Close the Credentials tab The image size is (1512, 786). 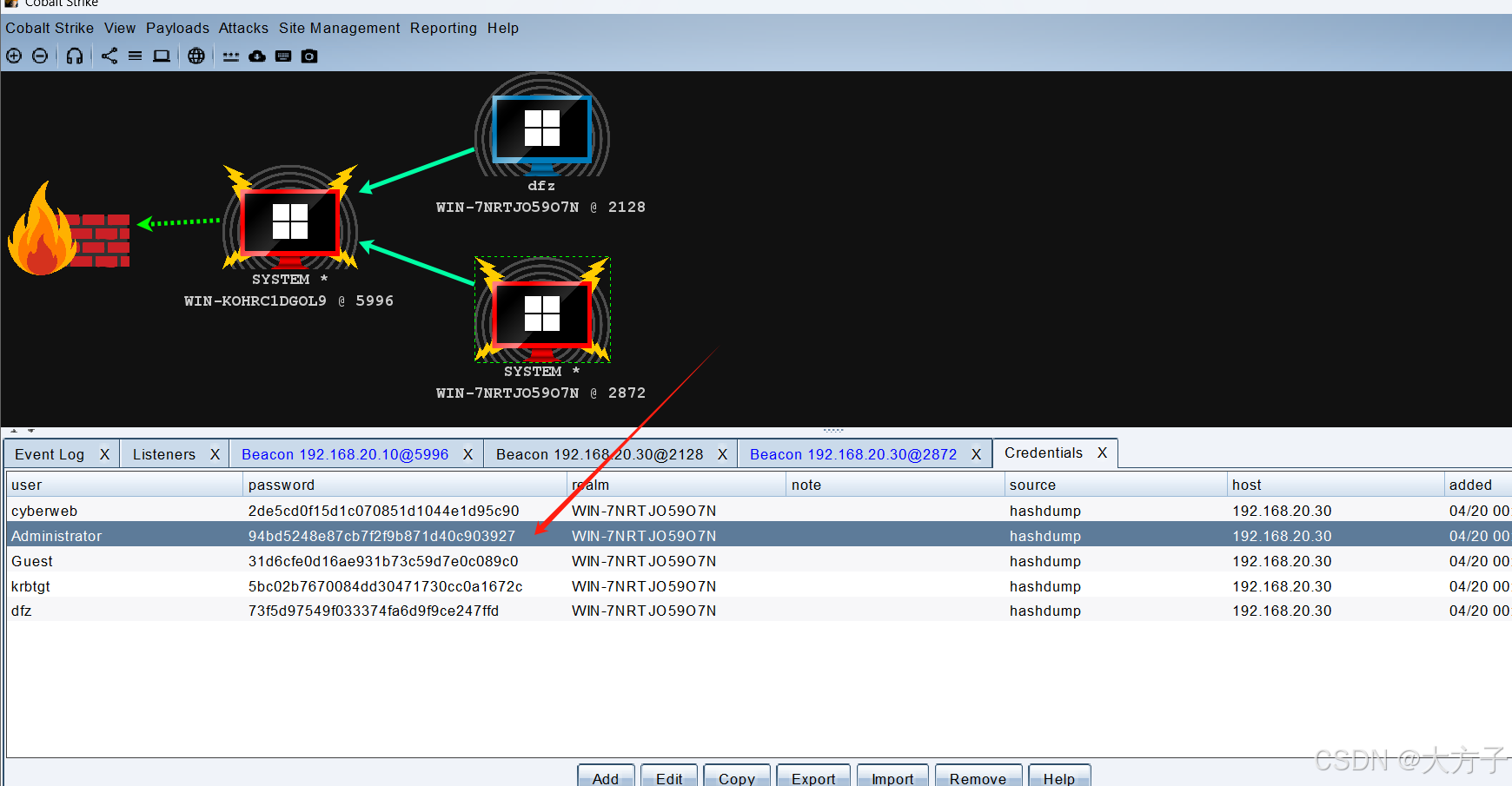pyautogui.click(x=1102, y=452)
